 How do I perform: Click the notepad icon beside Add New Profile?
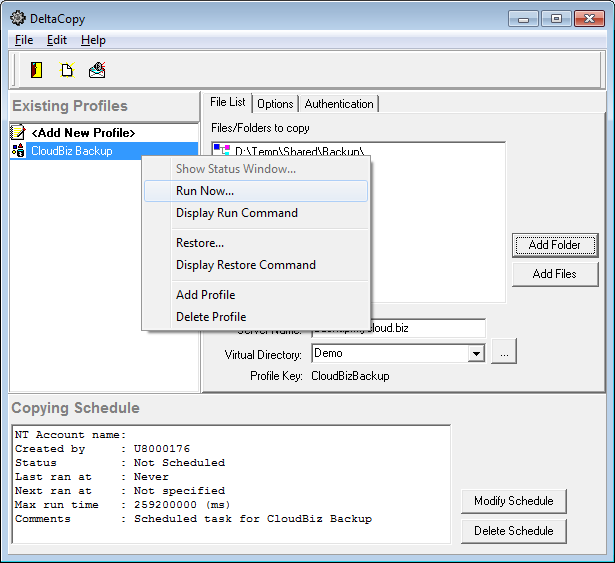18,133
